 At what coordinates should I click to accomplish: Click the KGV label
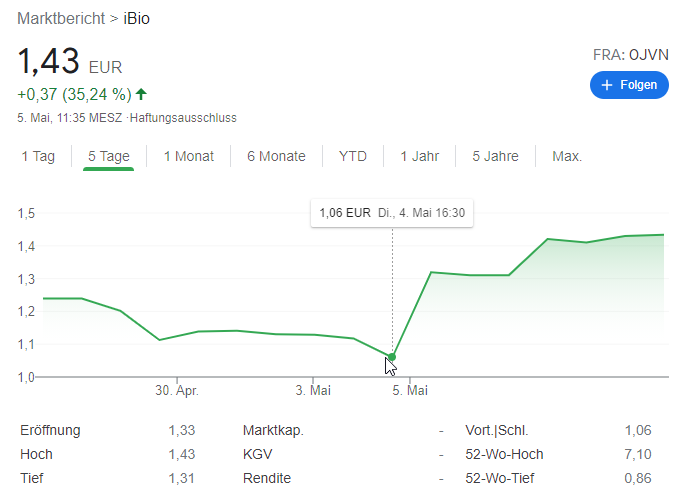pos(258,454)
